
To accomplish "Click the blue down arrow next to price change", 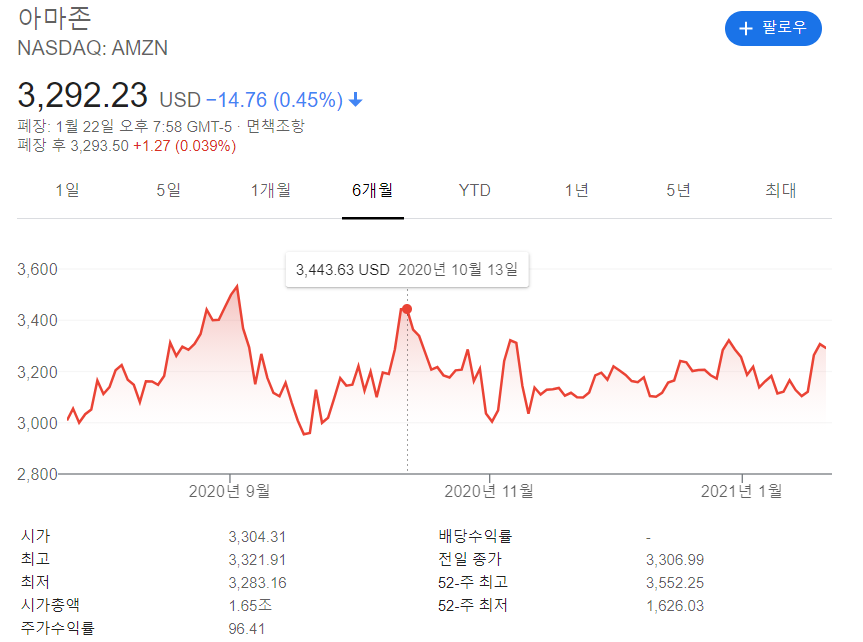I will pos(356,100).
